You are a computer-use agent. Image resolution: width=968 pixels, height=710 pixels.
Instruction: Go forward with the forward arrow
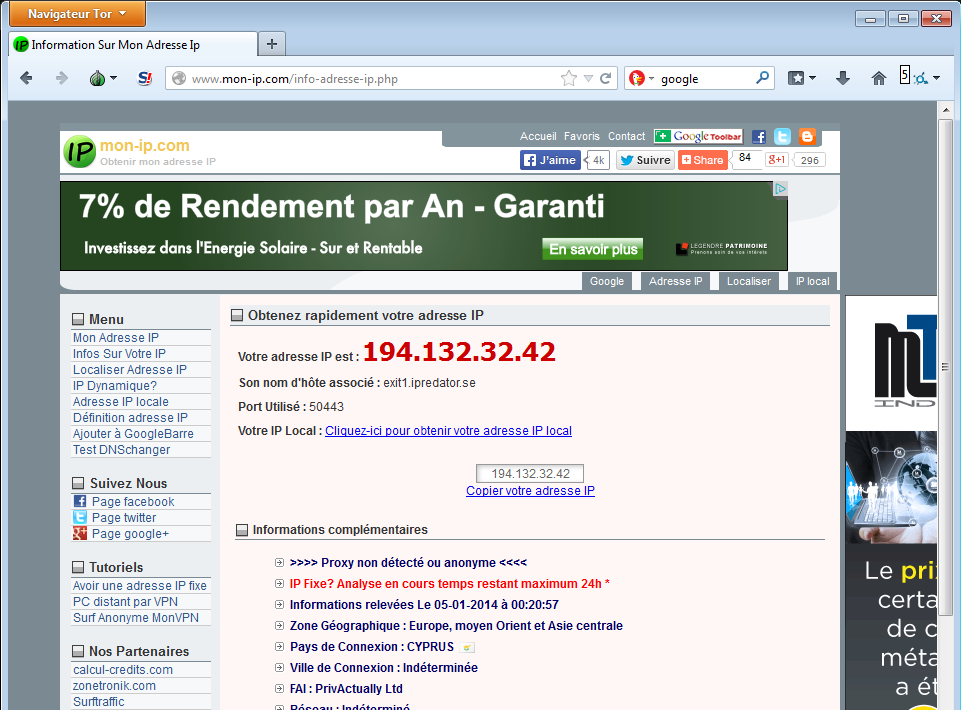click(x=62, y=78)
